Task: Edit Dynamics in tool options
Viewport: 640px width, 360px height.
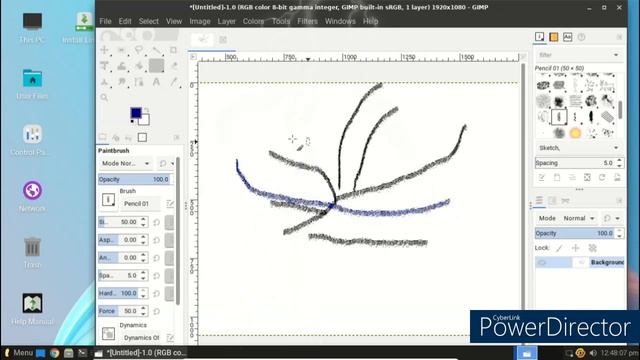Action: [x=170, y=338]
